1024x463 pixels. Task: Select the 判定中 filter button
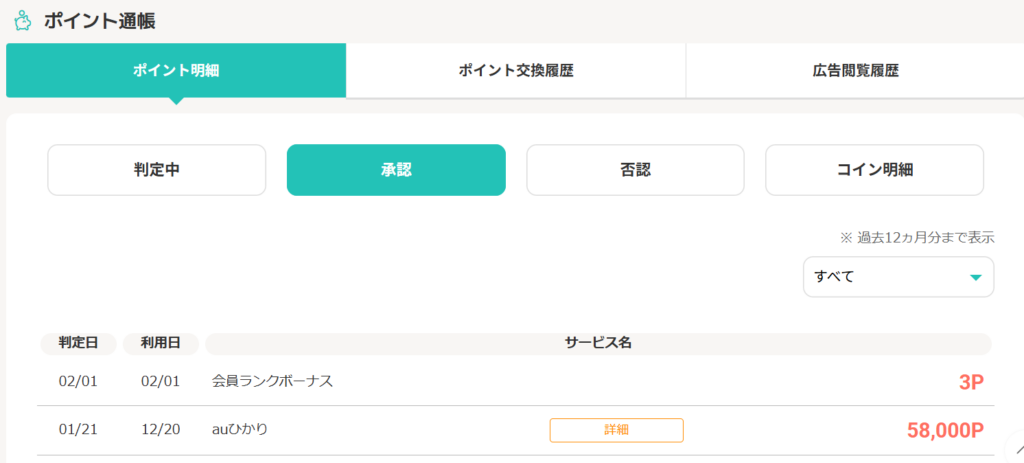pyautogui.click(x=157, y=170)
